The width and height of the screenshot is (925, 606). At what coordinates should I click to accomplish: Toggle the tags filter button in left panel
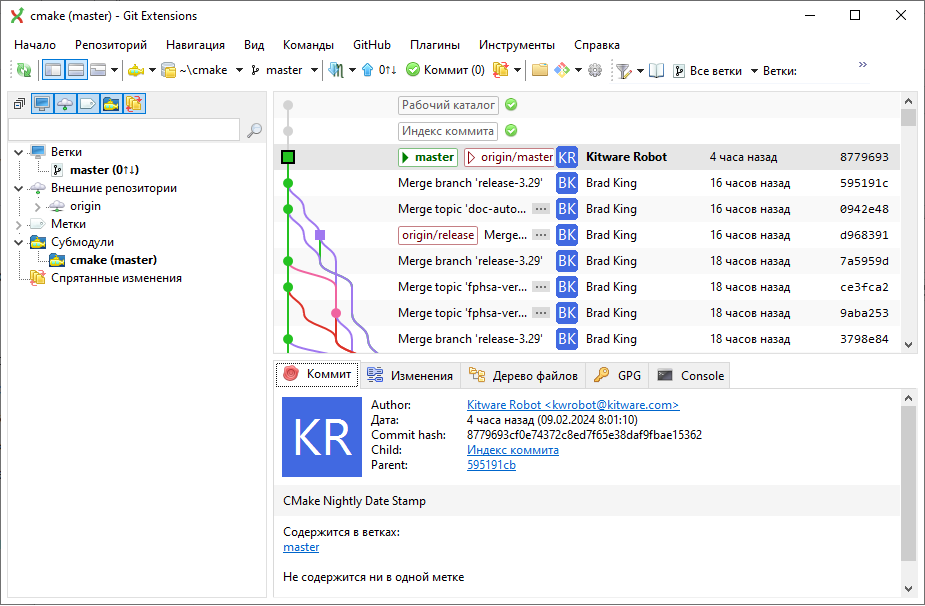pyautogui.click(x=88, y=104)
